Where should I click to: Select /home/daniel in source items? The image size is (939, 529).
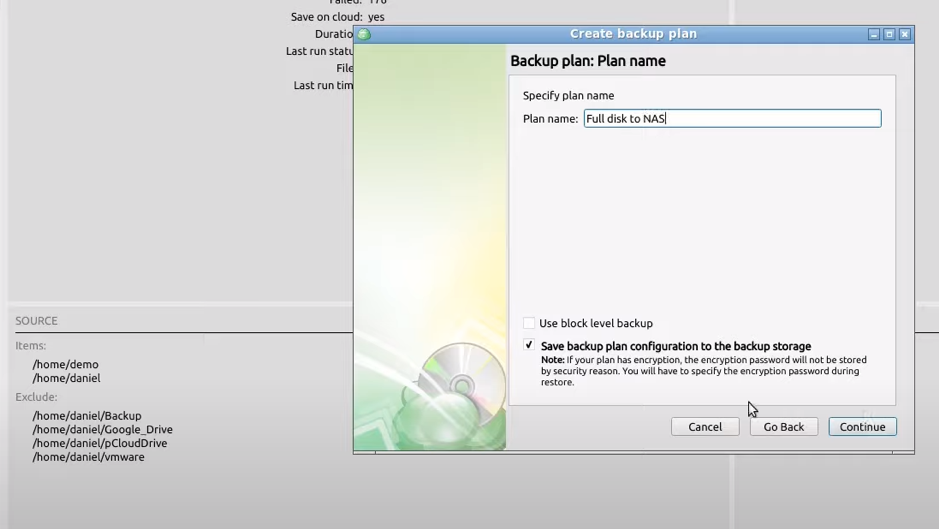(x=66, y=378)
